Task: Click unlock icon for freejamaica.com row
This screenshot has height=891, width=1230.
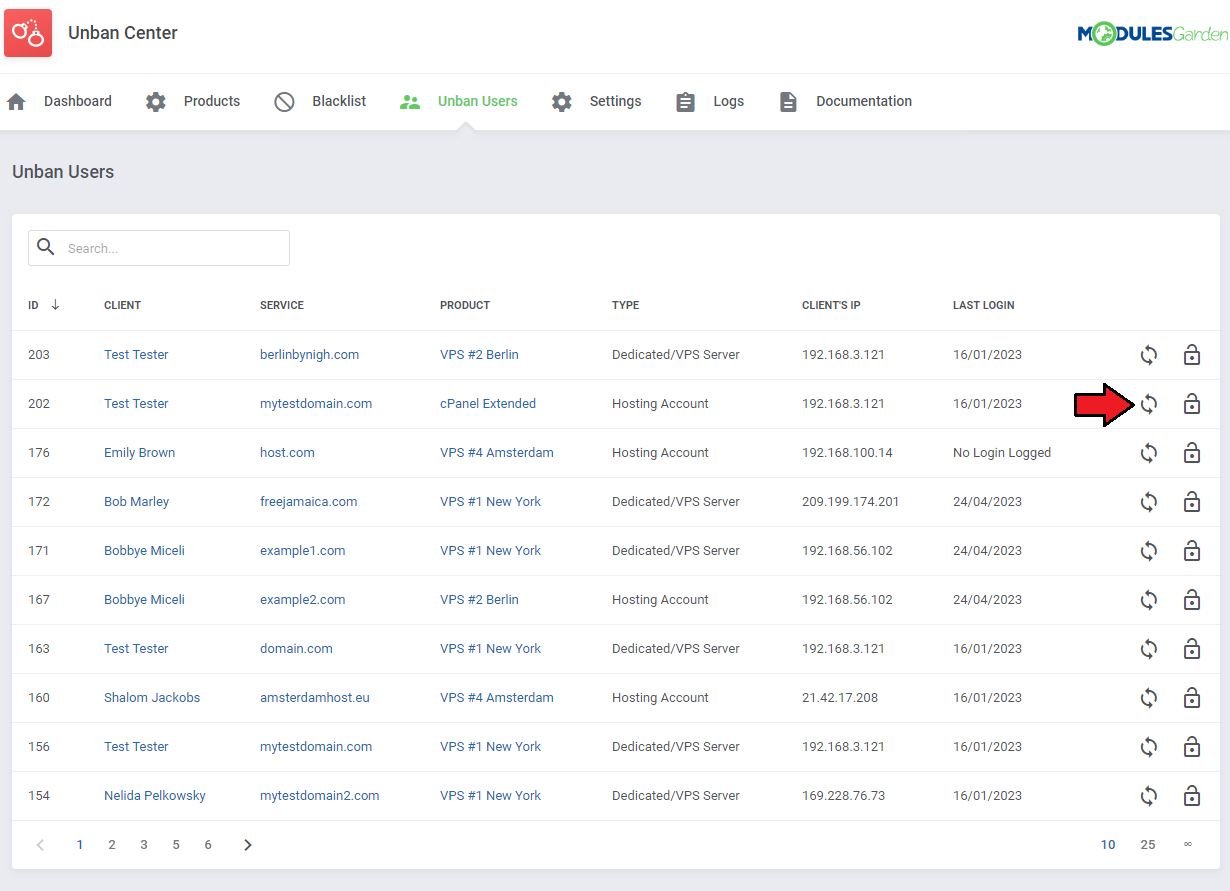Action: coord(1192,501)
